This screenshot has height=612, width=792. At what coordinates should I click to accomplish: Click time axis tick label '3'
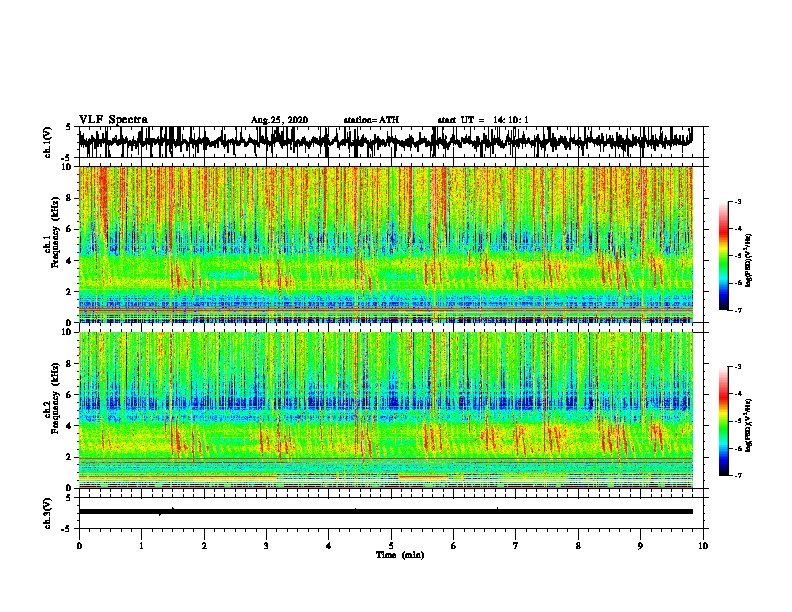pyautogui.click(x=266, y=546)
